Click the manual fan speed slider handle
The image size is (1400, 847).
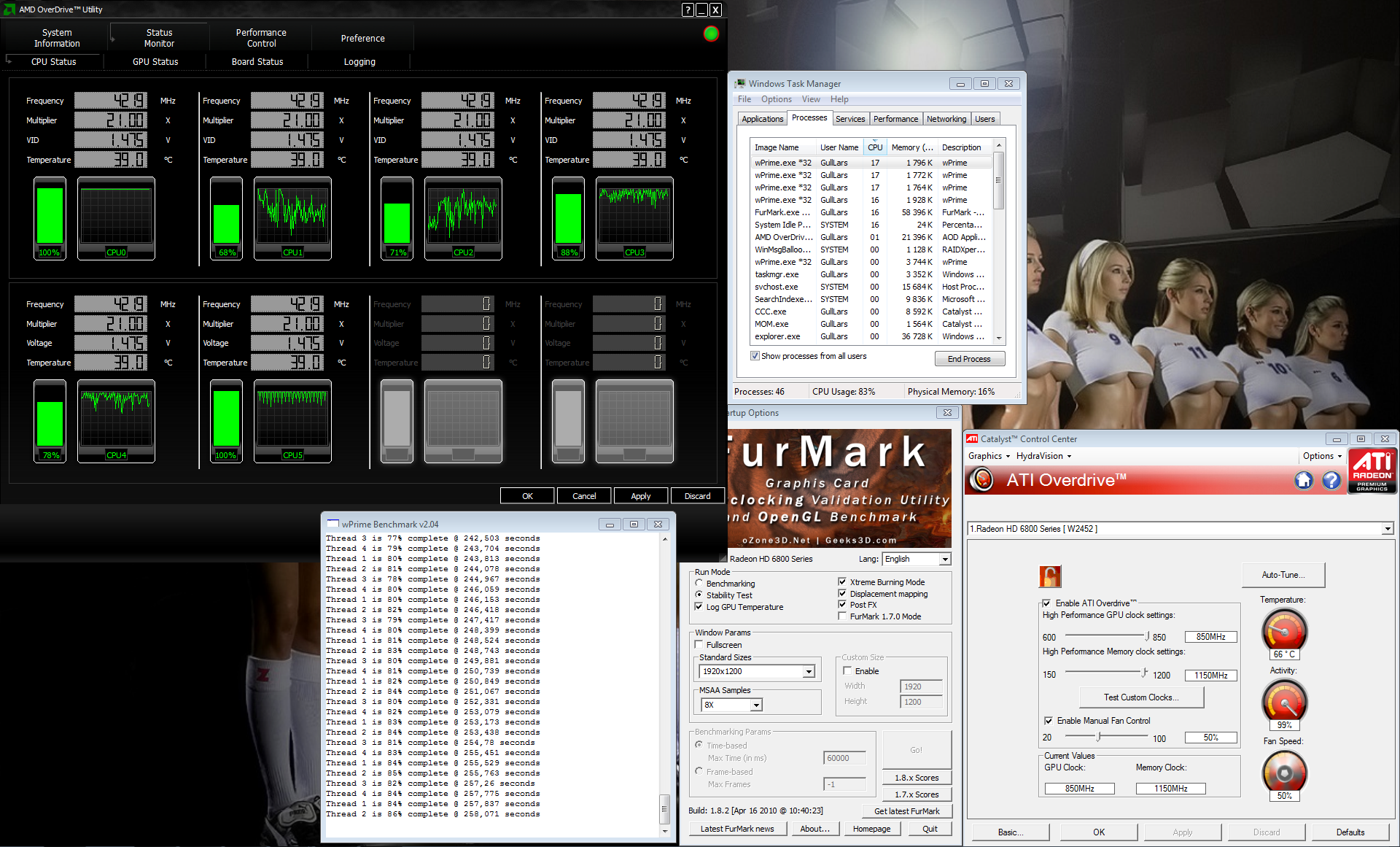[1099, 737]
